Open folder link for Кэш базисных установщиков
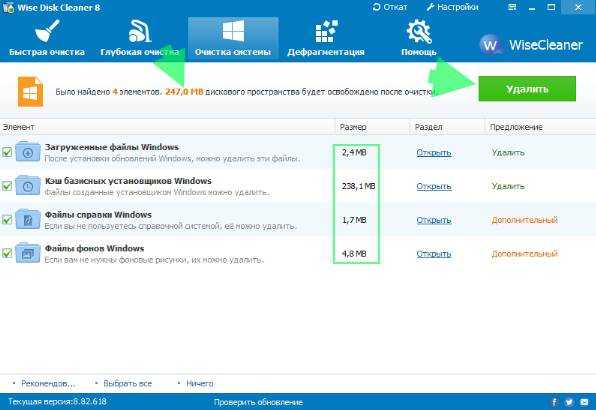The image size is (596, 410). (x=434, y=187)
